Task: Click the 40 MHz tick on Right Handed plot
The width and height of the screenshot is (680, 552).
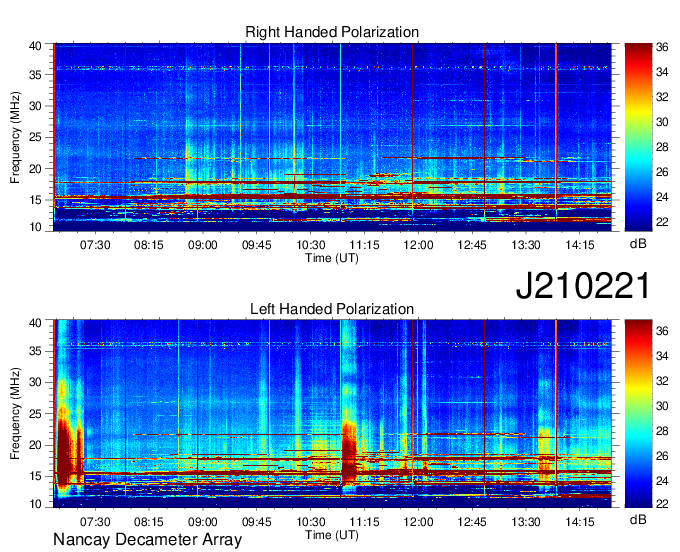Action: [35, 46]
